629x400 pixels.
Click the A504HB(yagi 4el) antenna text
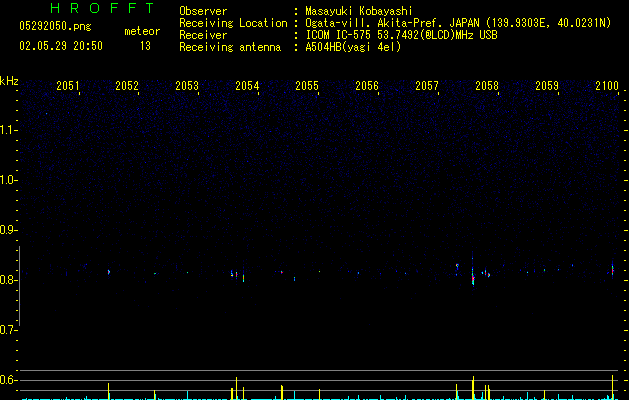click(353, 47)
